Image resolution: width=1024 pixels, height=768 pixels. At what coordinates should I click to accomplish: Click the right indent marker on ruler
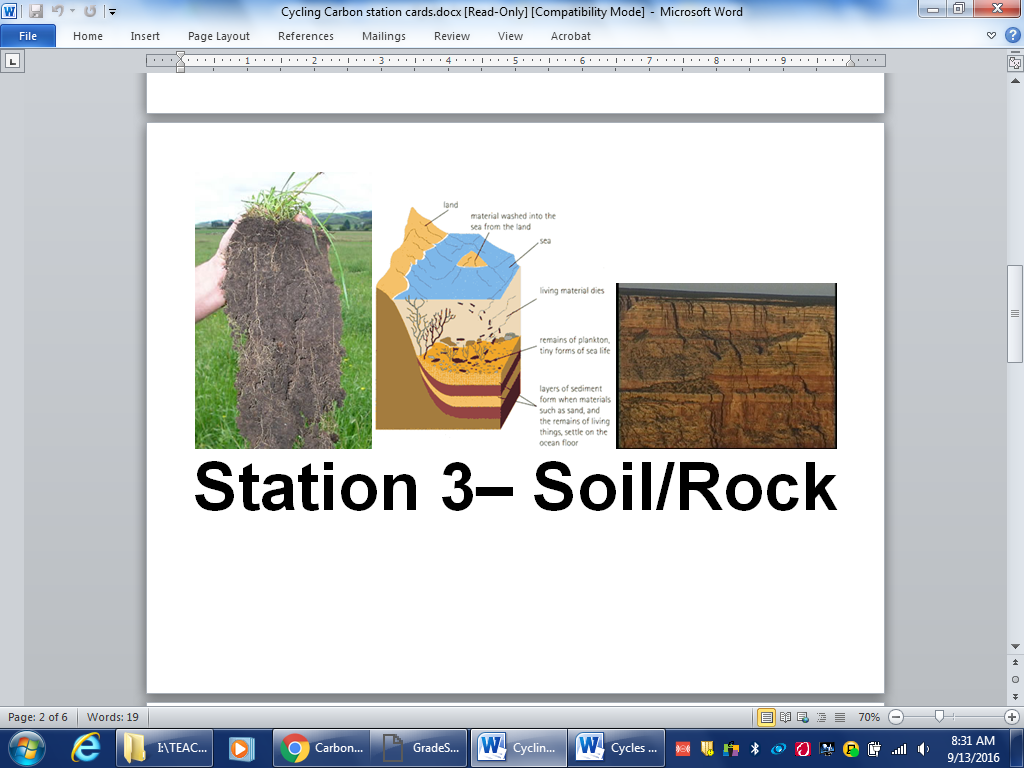(x=850, y=63)
